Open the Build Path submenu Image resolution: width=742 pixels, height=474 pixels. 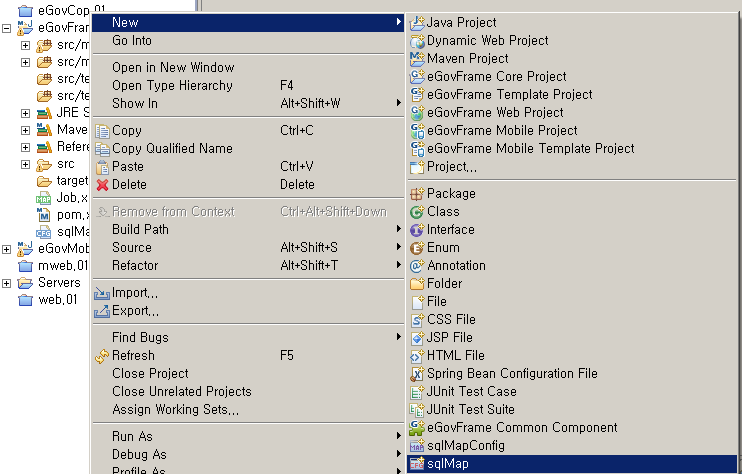pos(140,229)
